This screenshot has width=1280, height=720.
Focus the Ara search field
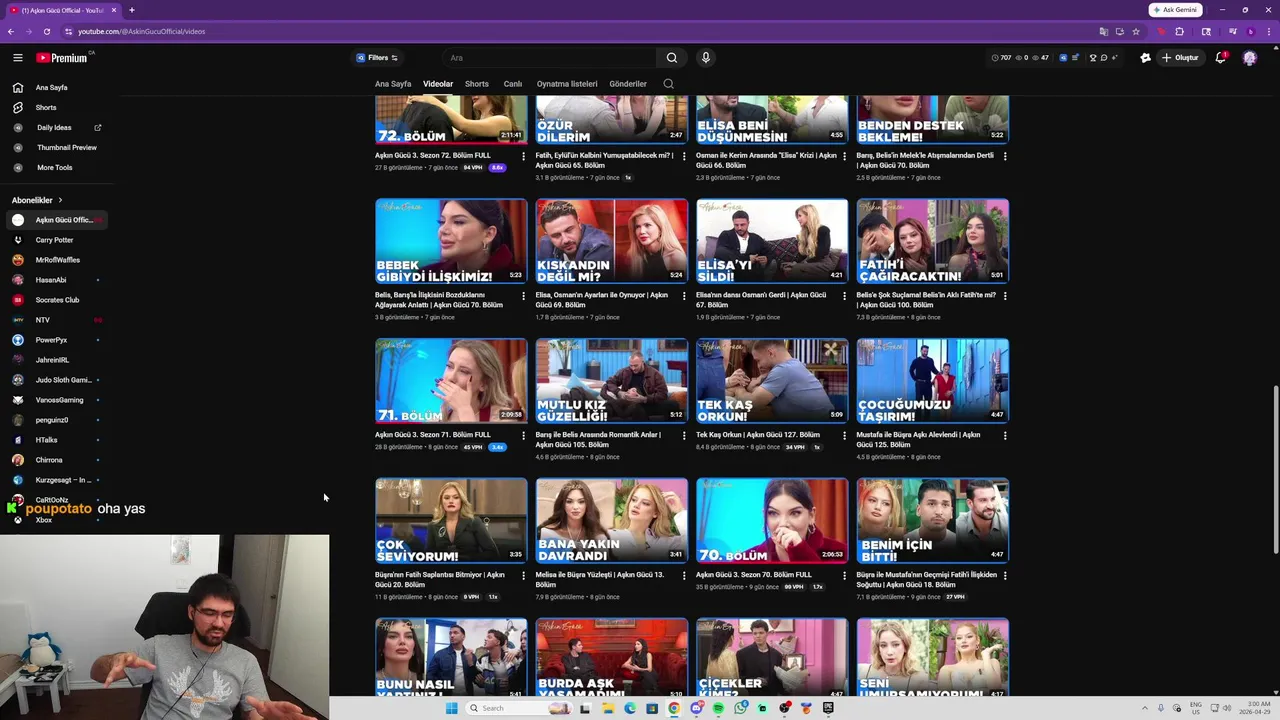click(548, 58)
